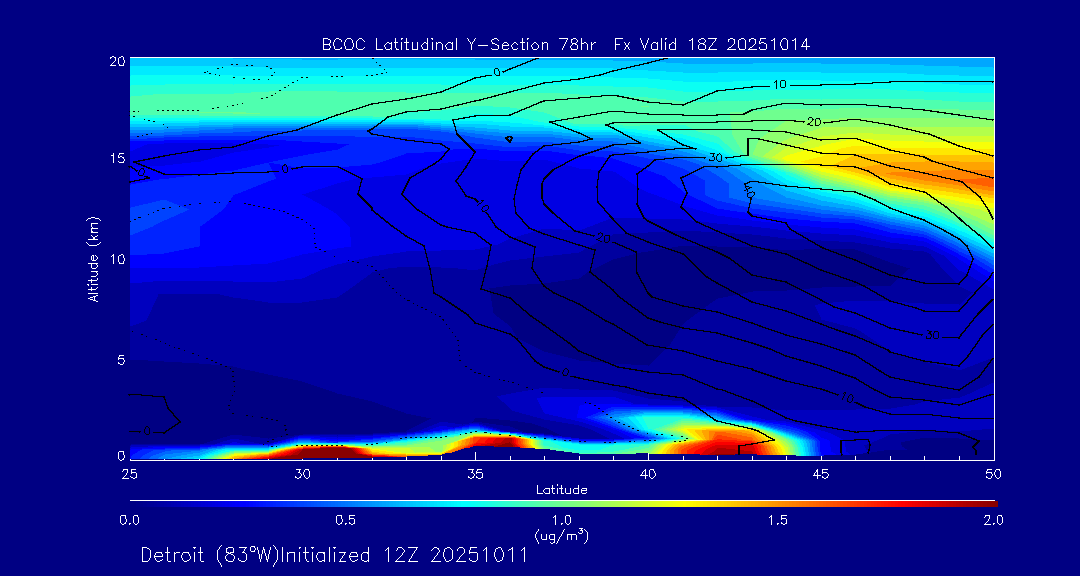The height and width of the screenshot is (576, 1080).
Task: Click contour label "0" near latitude 25.5 at 1 km
Action: pyautogui.click(x=147, y=431)
